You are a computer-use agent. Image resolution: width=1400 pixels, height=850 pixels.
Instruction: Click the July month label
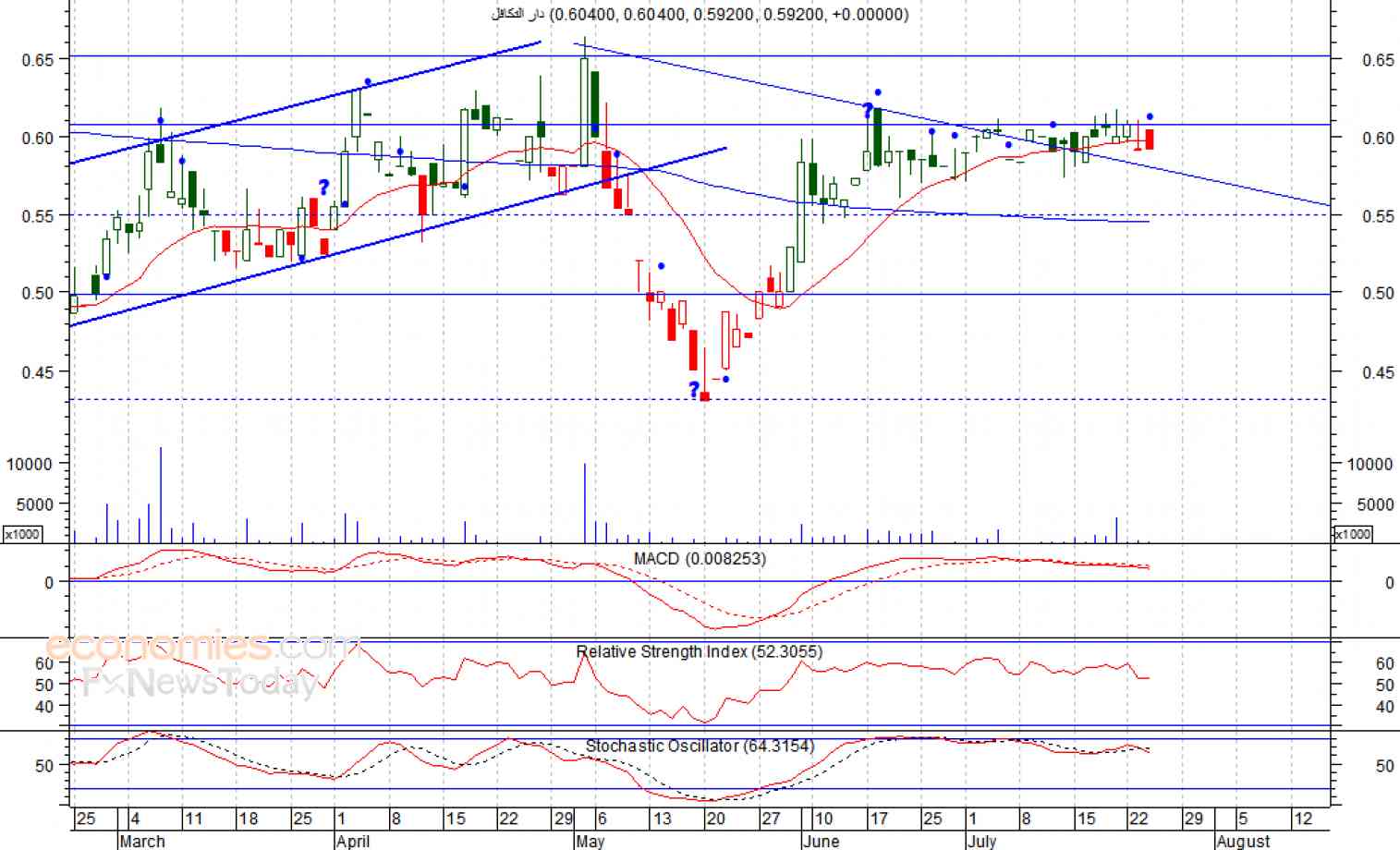981,842
